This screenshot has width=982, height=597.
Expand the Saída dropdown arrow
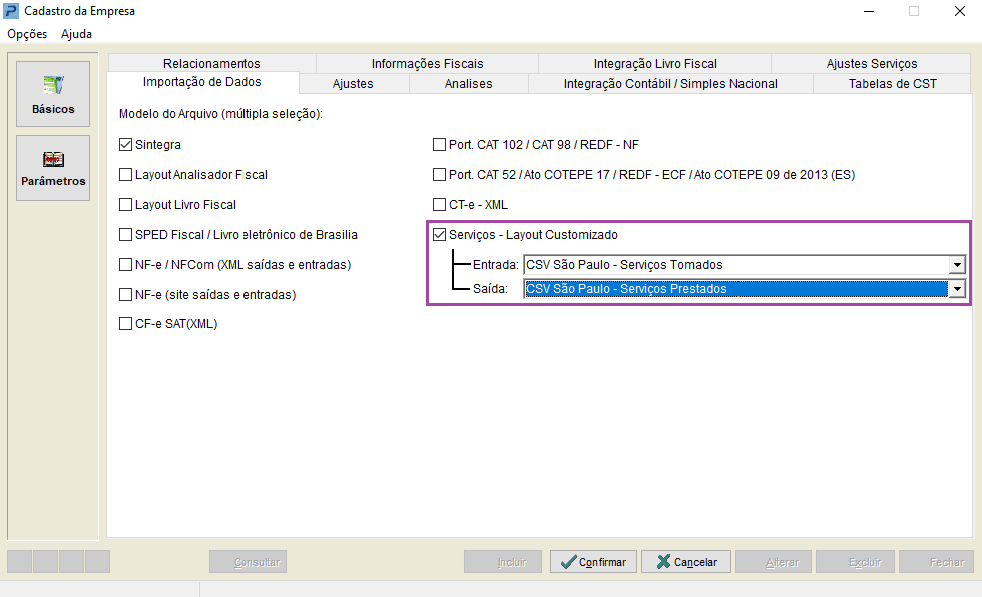957,289
